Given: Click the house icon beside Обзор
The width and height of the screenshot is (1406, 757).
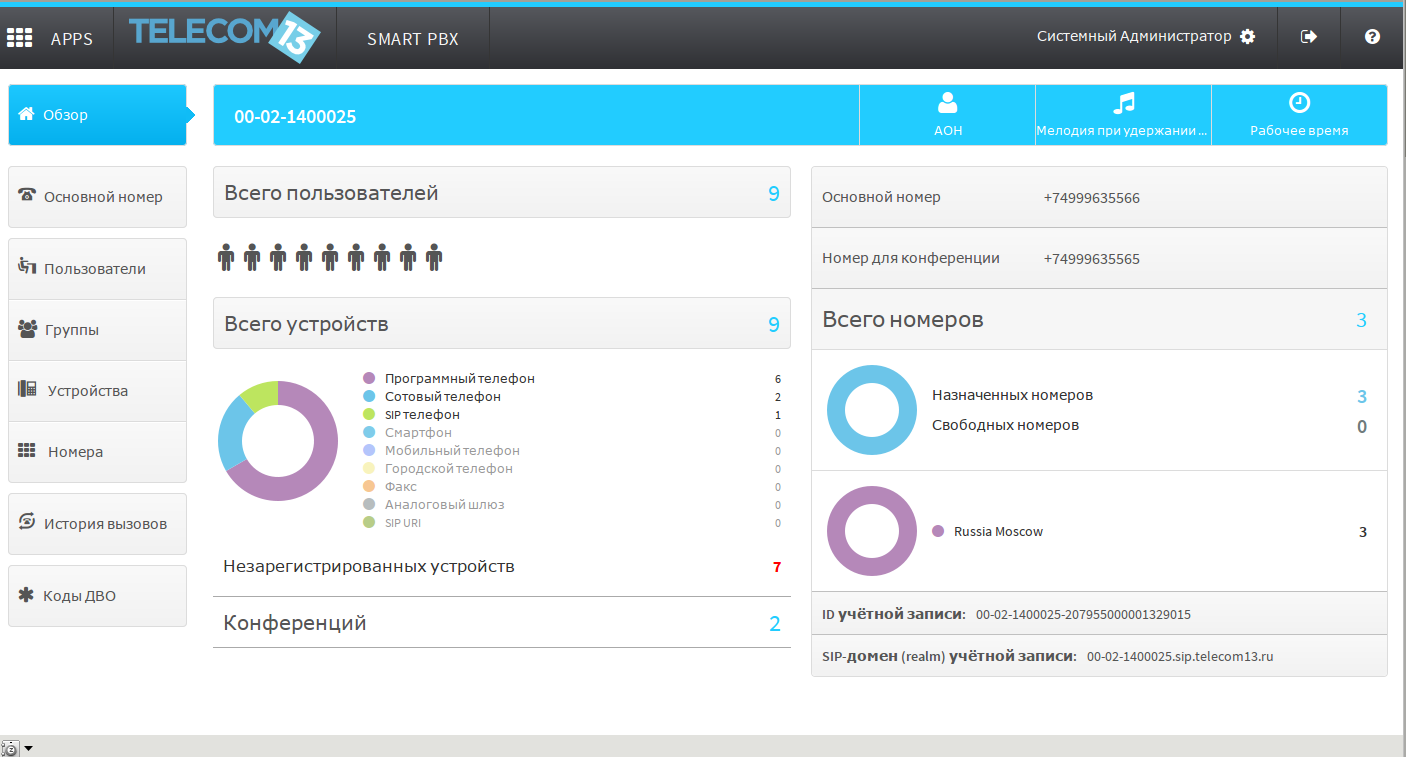Looking at the screenshot, I should 27,114.
